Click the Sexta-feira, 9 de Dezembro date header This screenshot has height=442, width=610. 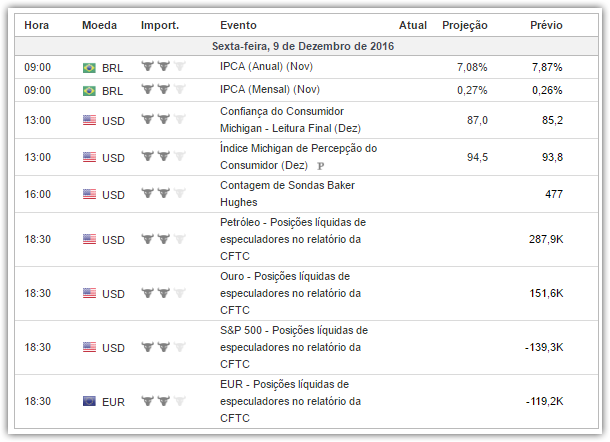(x=304, y=46)
